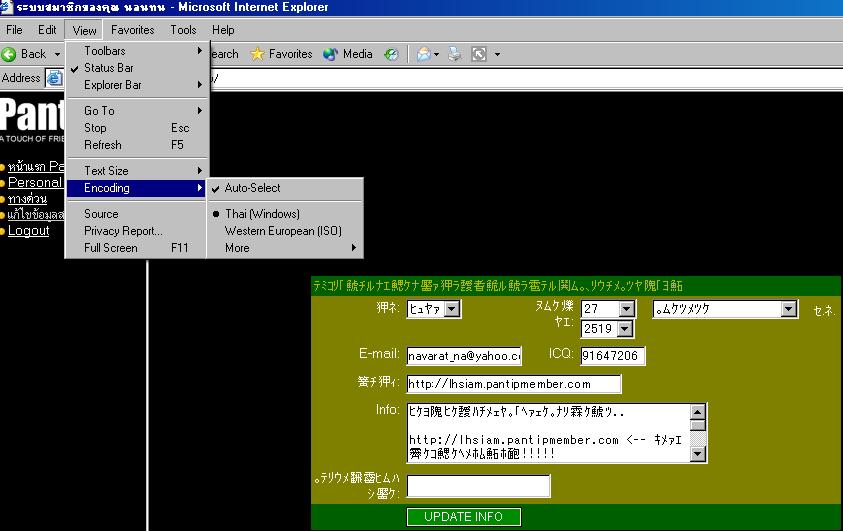Image resolution: width=843 pixels, height=531 pixels.
Task: Click the homepage URL input field
Action: (514, 384)
